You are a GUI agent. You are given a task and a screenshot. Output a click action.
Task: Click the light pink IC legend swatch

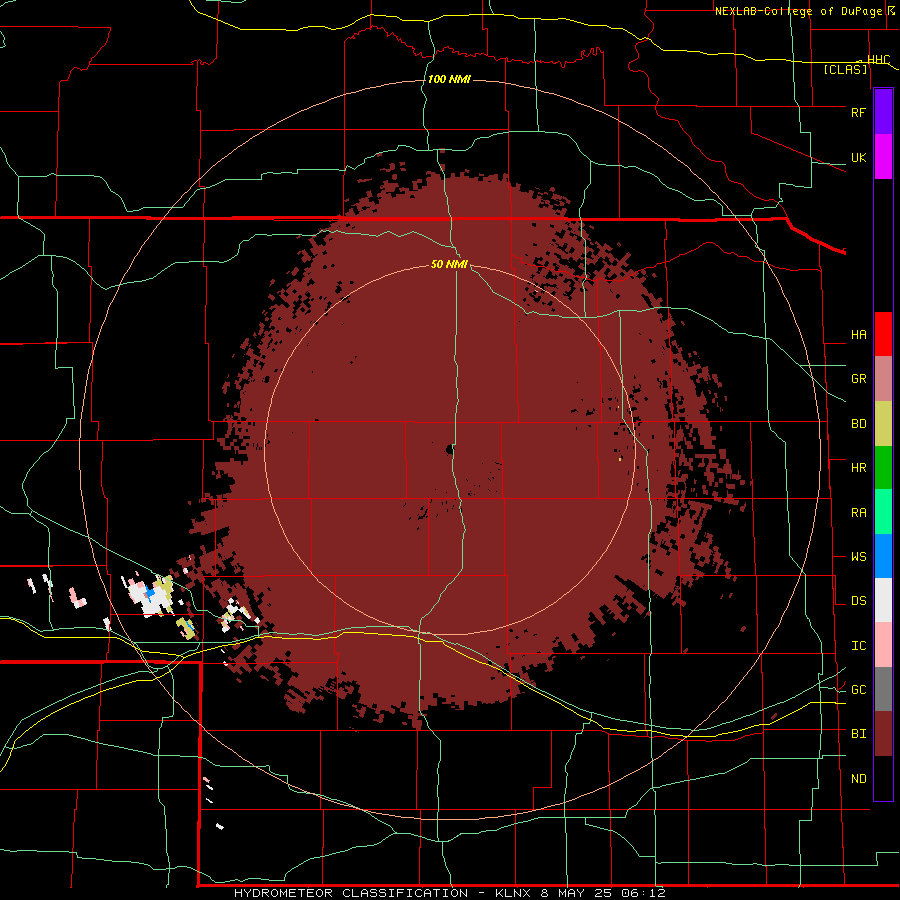point(883,645)
